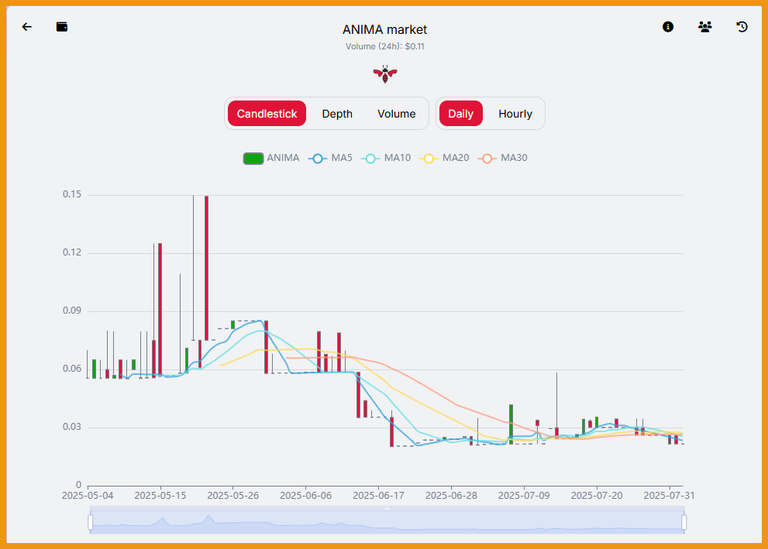Screen dimensions: 768x549
Task: Open the wallet icon
Action: click(x=62, y=27)
